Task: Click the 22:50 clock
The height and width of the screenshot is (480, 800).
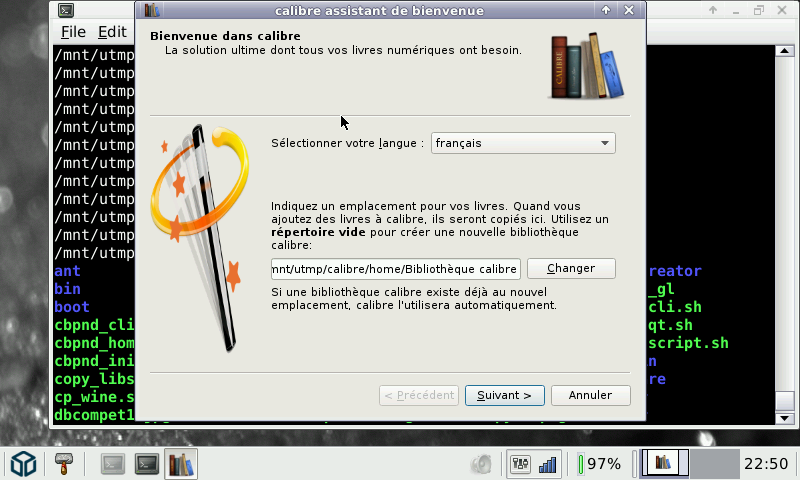Action: coord(766,464)
